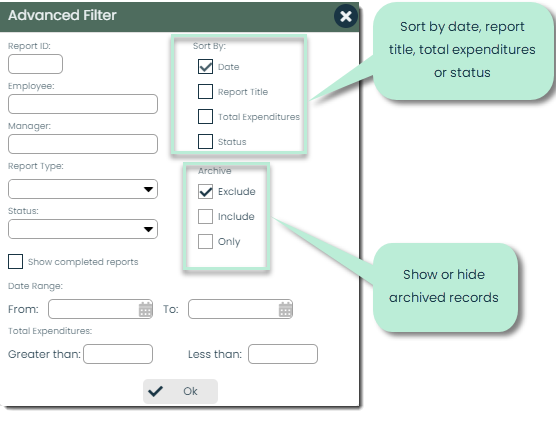
Task: Click the Greater than amount field
Action: (x=118, y=354)
